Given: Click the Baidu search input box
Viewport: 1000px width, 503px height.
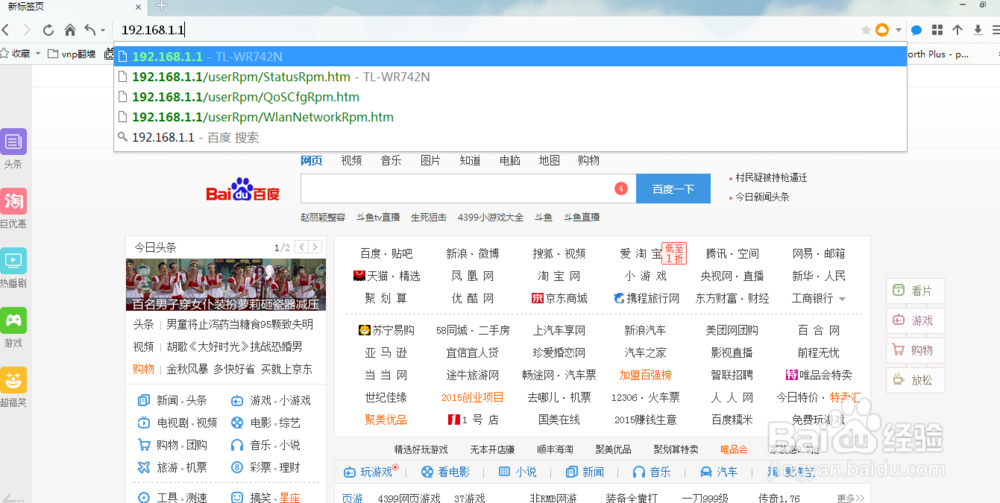Looking at the screenshot, I should click(468, 189).
